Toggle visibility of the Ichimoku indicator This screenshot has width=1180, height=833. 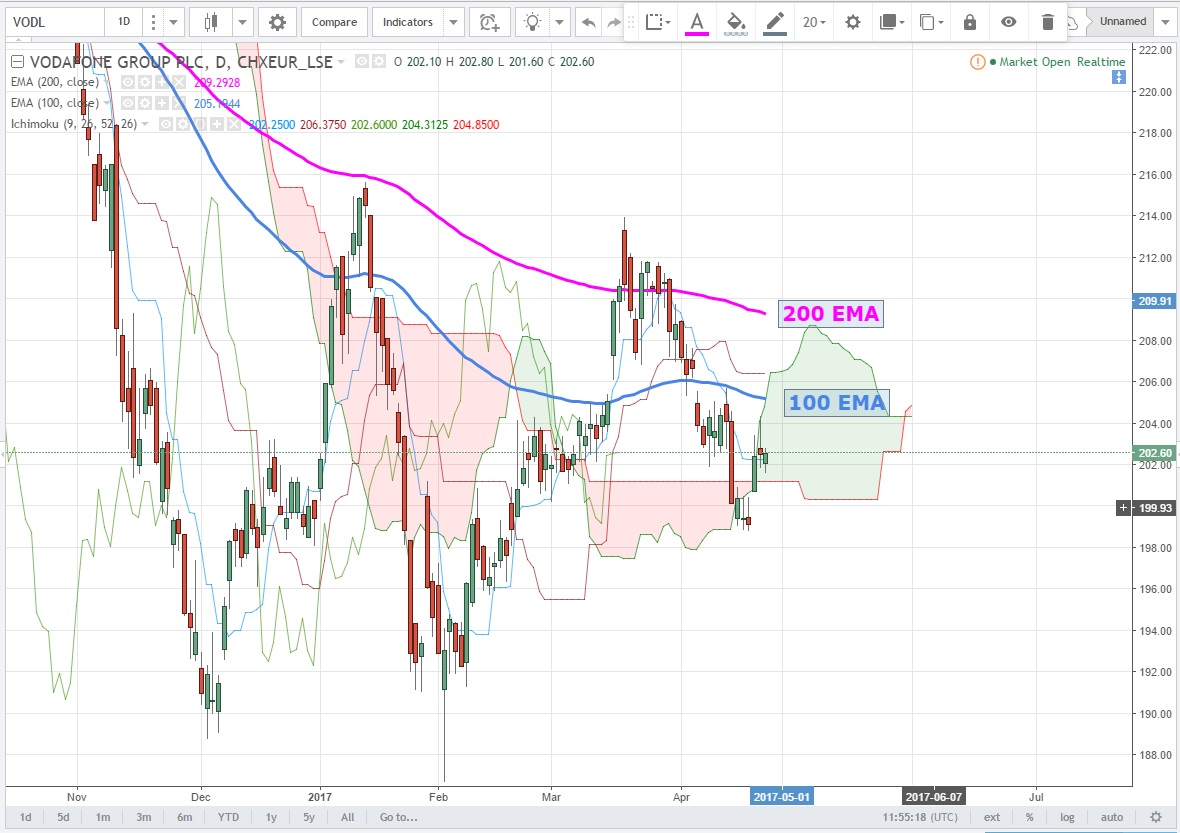[166, 124]
